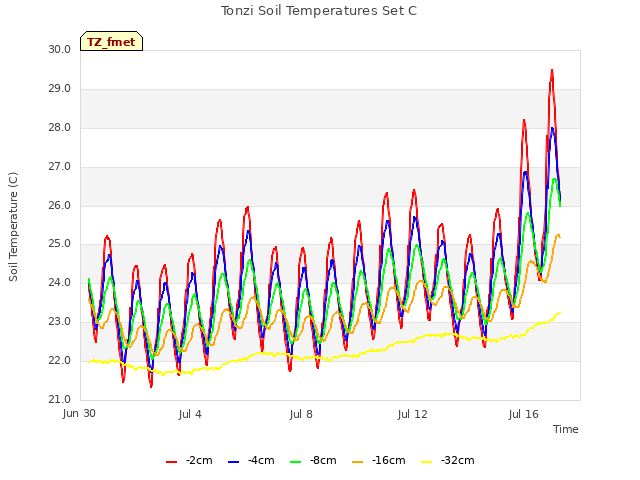
Task: Select the -8cm legend label
Action: tap(323, 460)
